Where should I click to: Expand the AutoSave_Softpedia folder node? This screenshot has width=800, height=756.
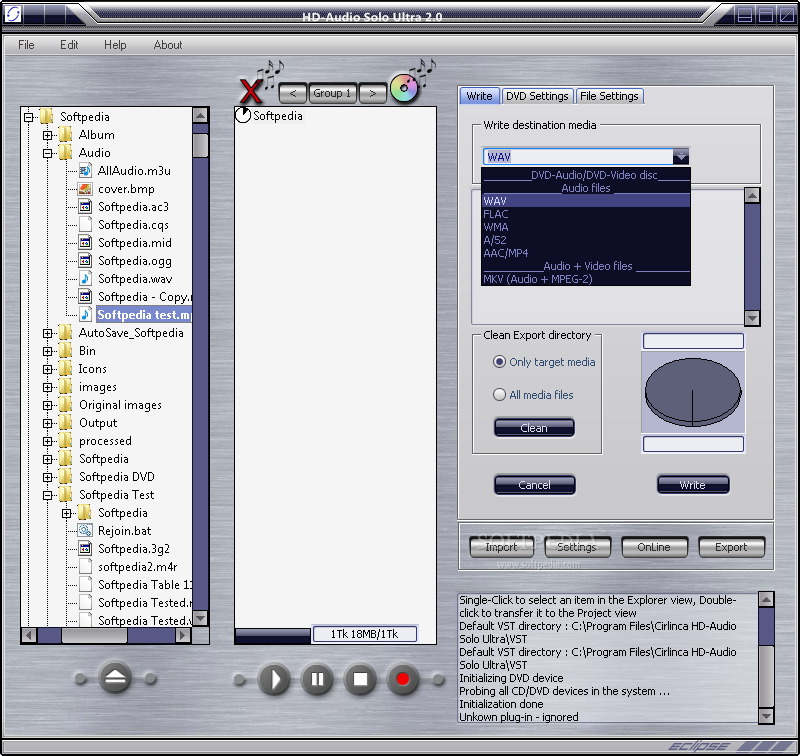[x=47, y=333]
